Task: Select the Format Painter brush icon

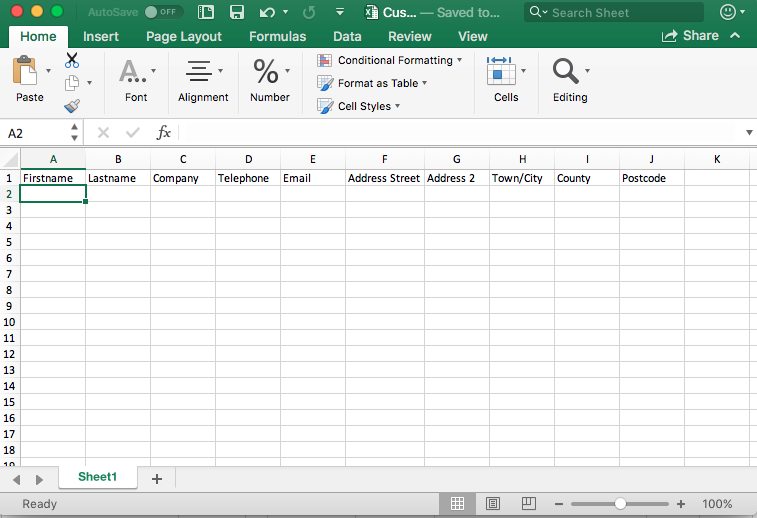Action: pyautogui.click(x=72, y=106)
